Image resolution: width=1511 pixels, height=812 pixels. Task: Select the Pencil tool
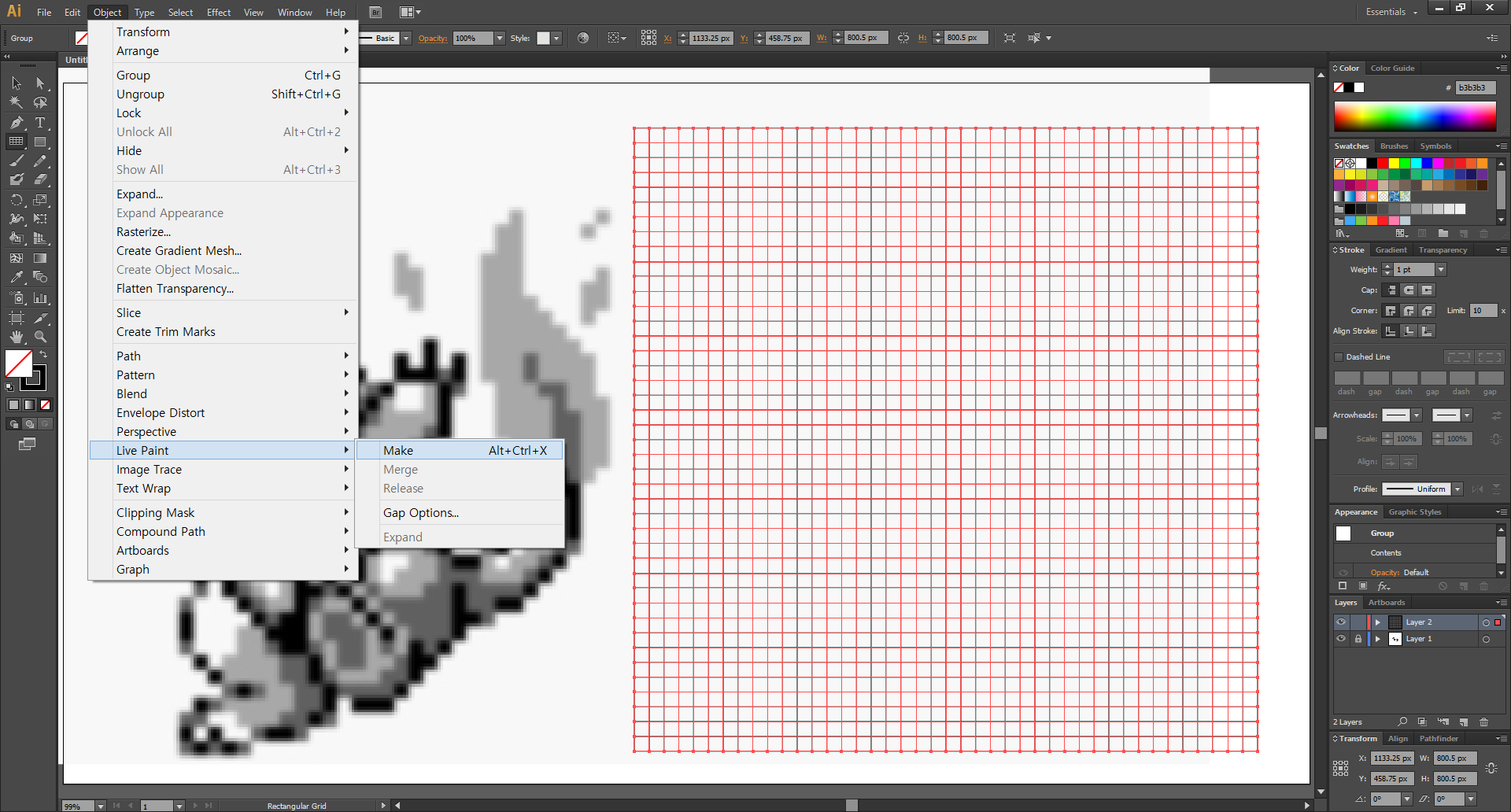click(x=40, y=161)
